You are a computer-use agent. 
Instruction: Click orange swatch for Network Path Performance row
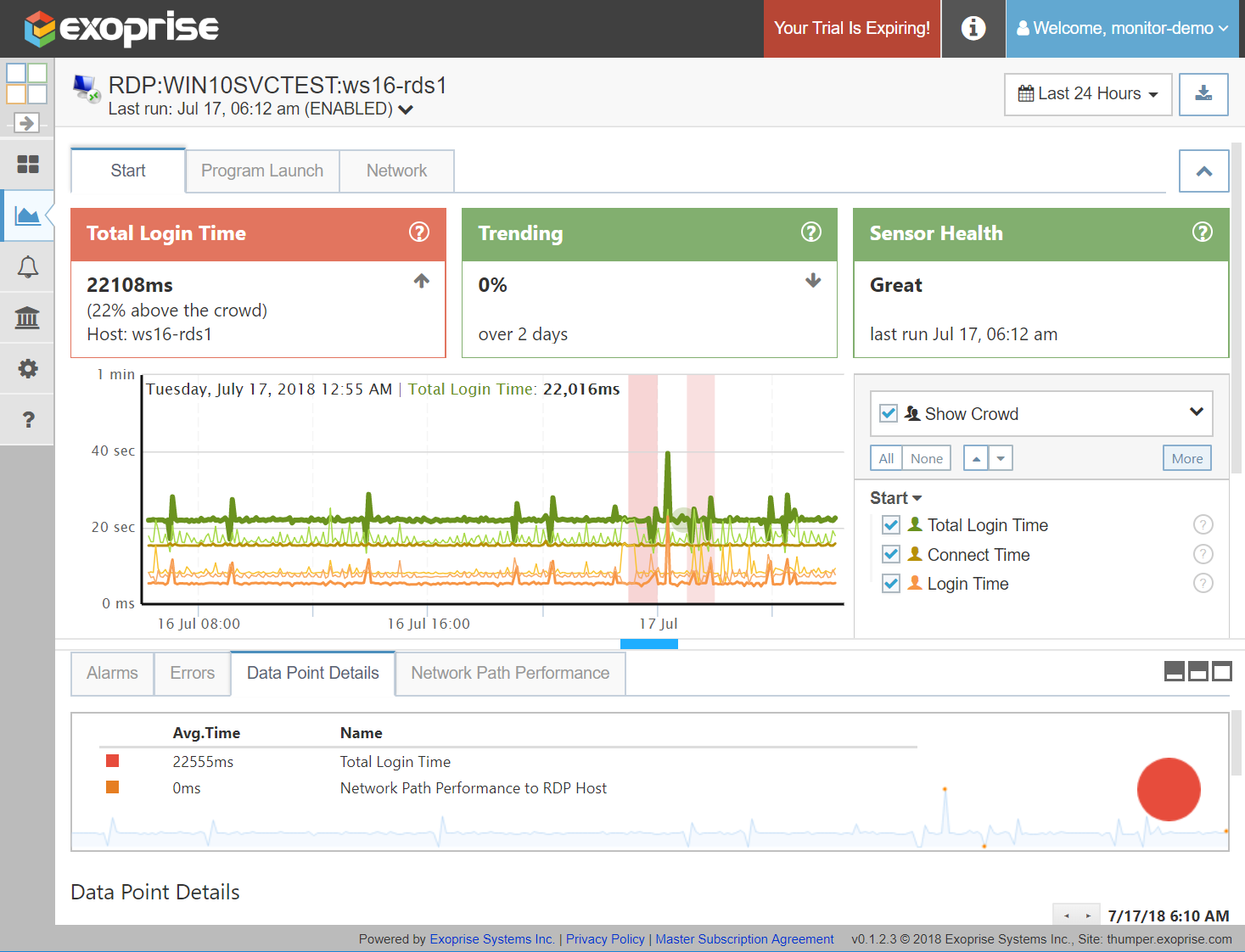click(x=112, y=787)
